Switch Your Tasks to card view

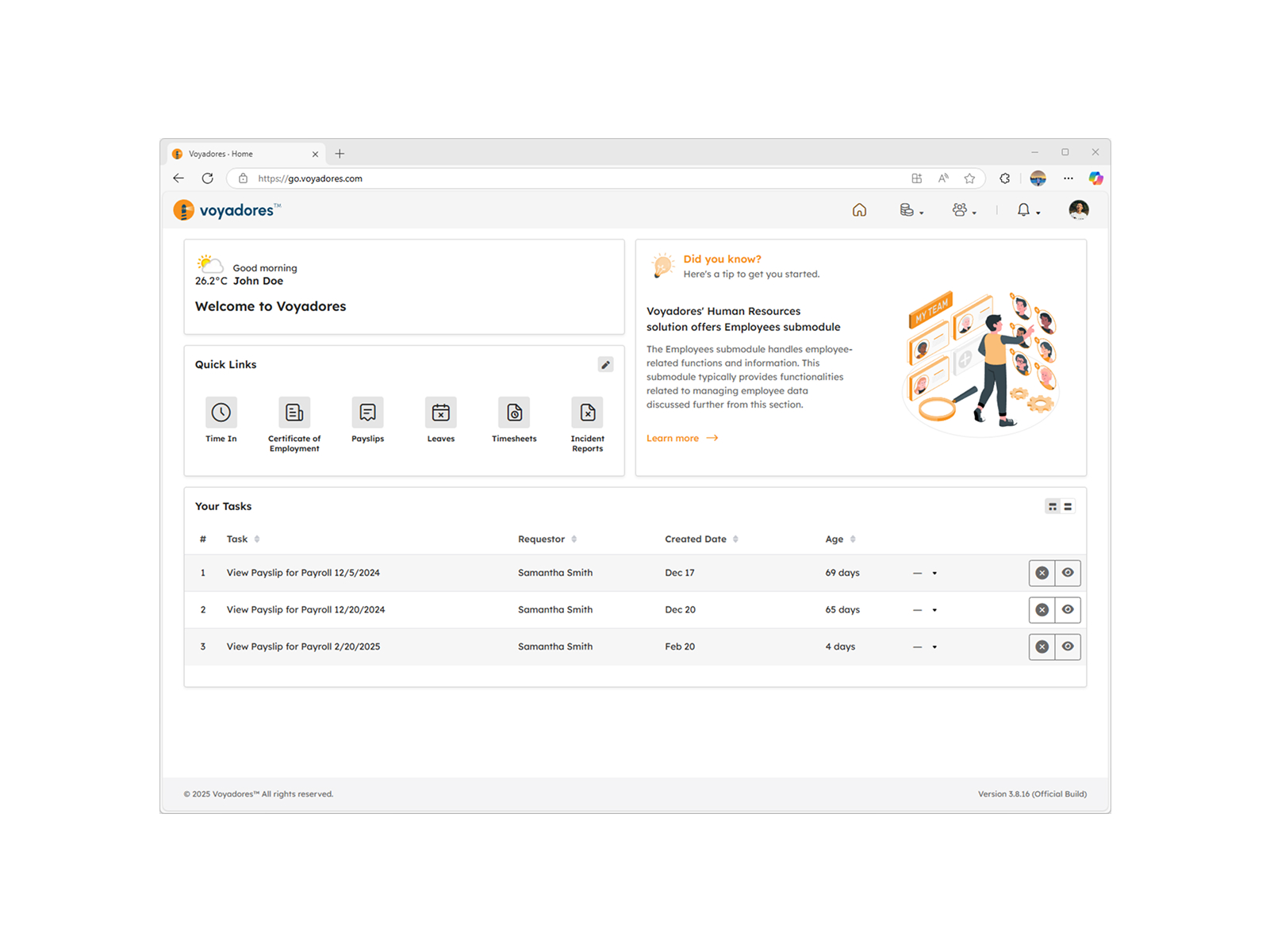tap(1053, 507)
